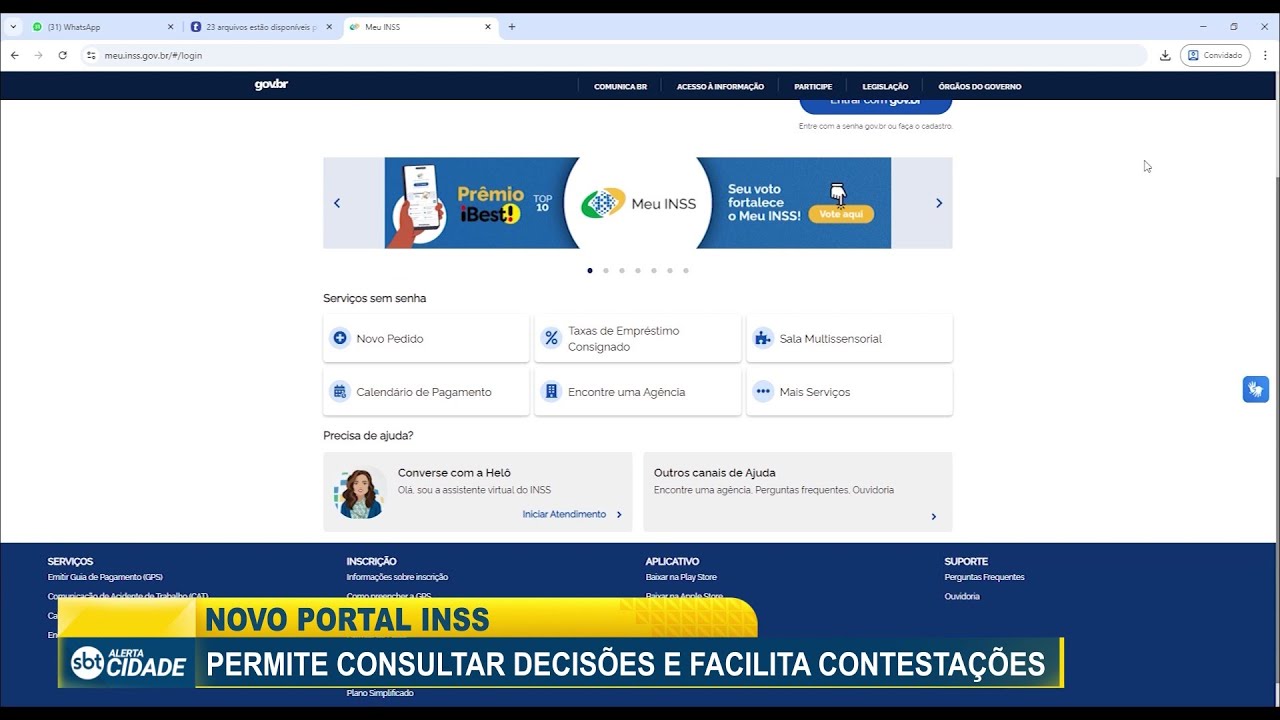Image resolution: width=1280 pixels, height=720 pixels.
Task: Select the Meu INSS tab
Action: coord(420,27)
